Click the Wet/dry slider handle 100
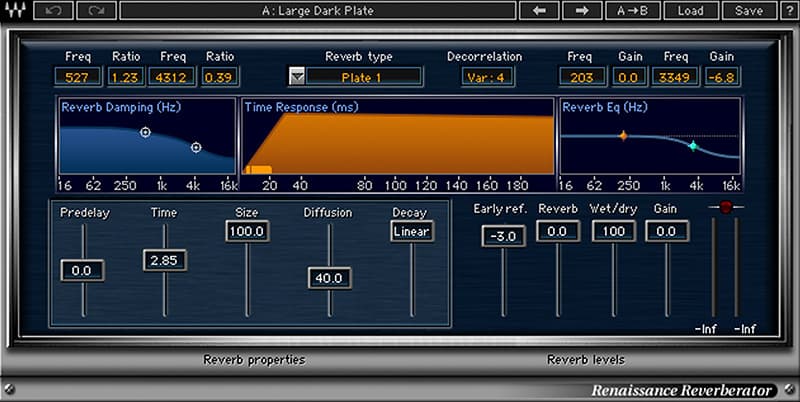The width and height of the screenshot is (800, 402). pyautogui.click(x=614, y=231)
